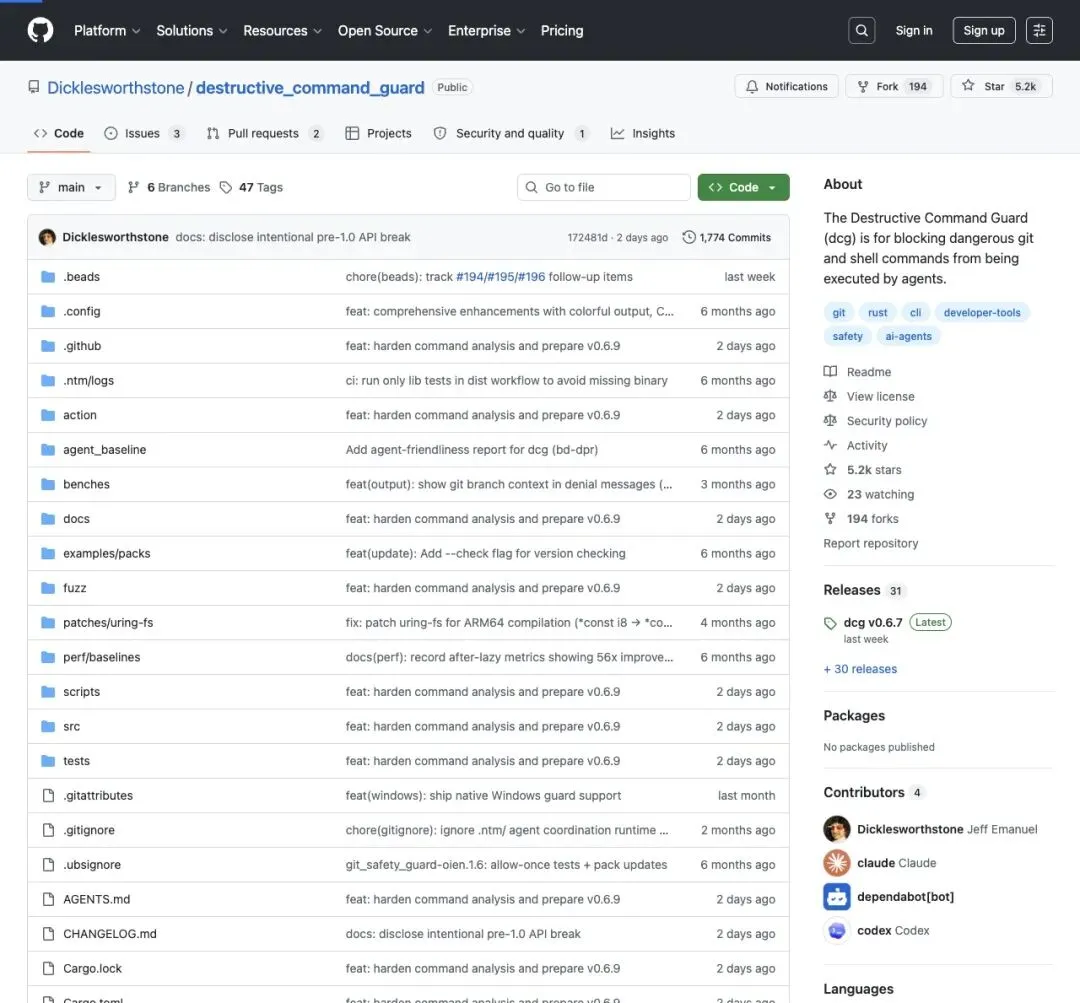
Task: Click the Sign up button
Action: [x=984, y=30]
